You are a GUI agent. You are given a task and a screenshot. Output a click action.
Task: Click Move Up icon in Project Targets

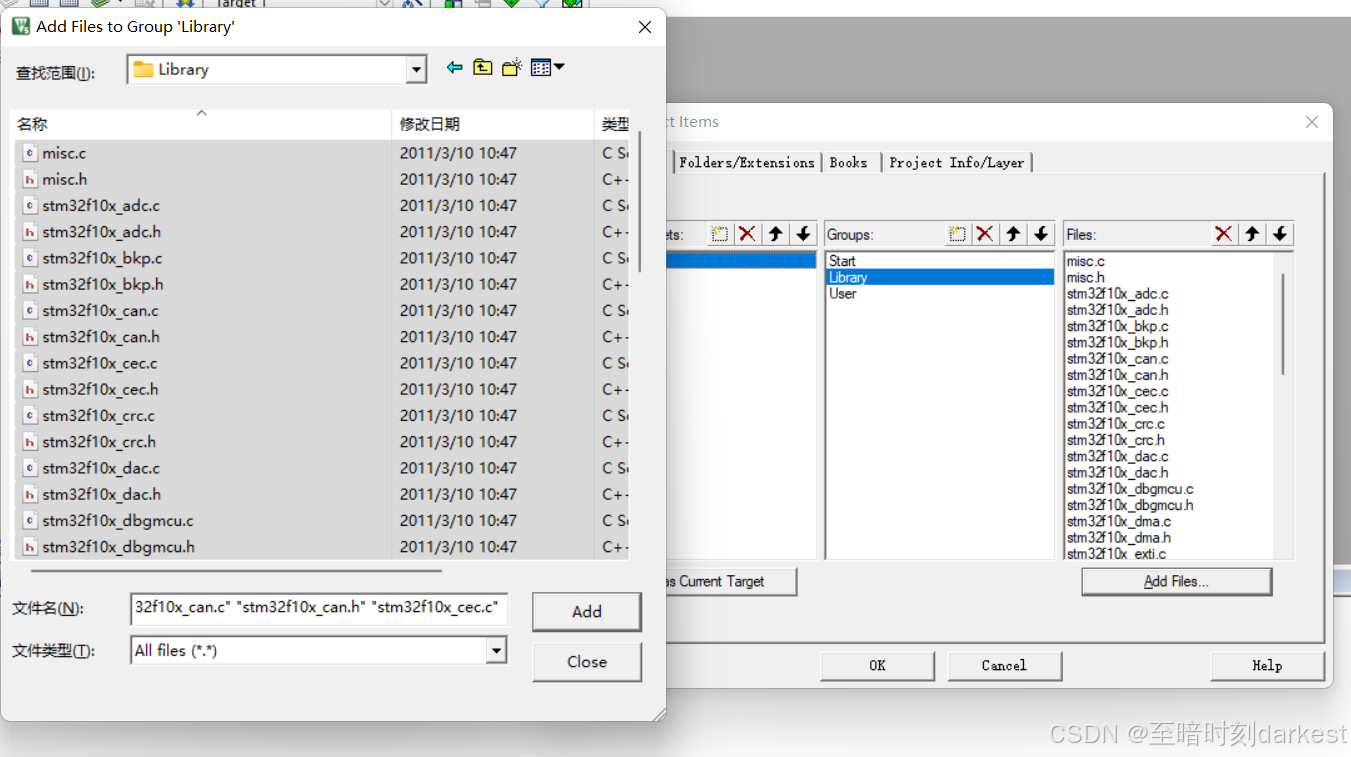click(x=775, y=234)
